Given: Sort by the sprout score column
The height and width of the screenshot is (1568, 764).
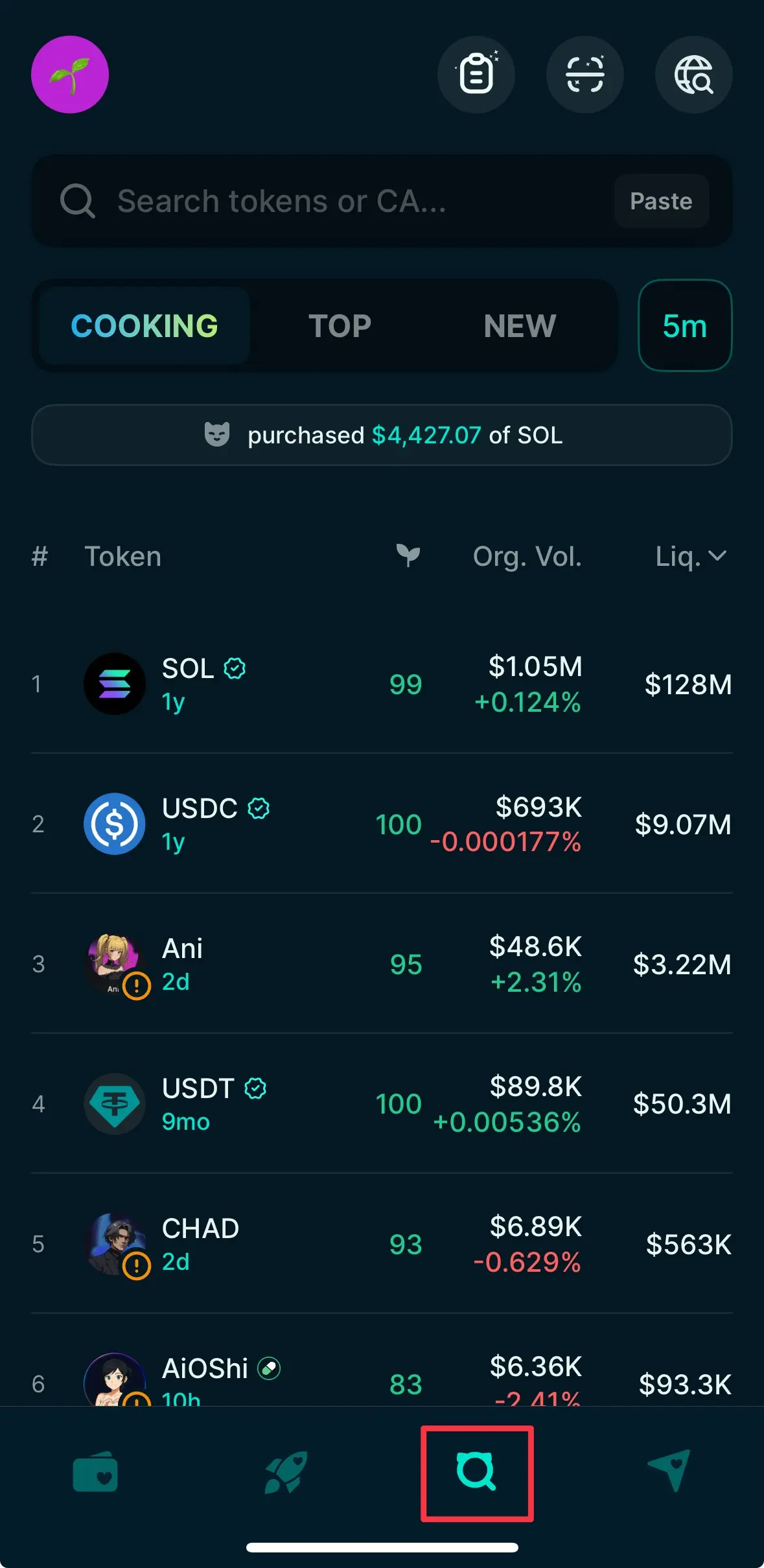Looking at the screenshot, I should click(408, 556).
